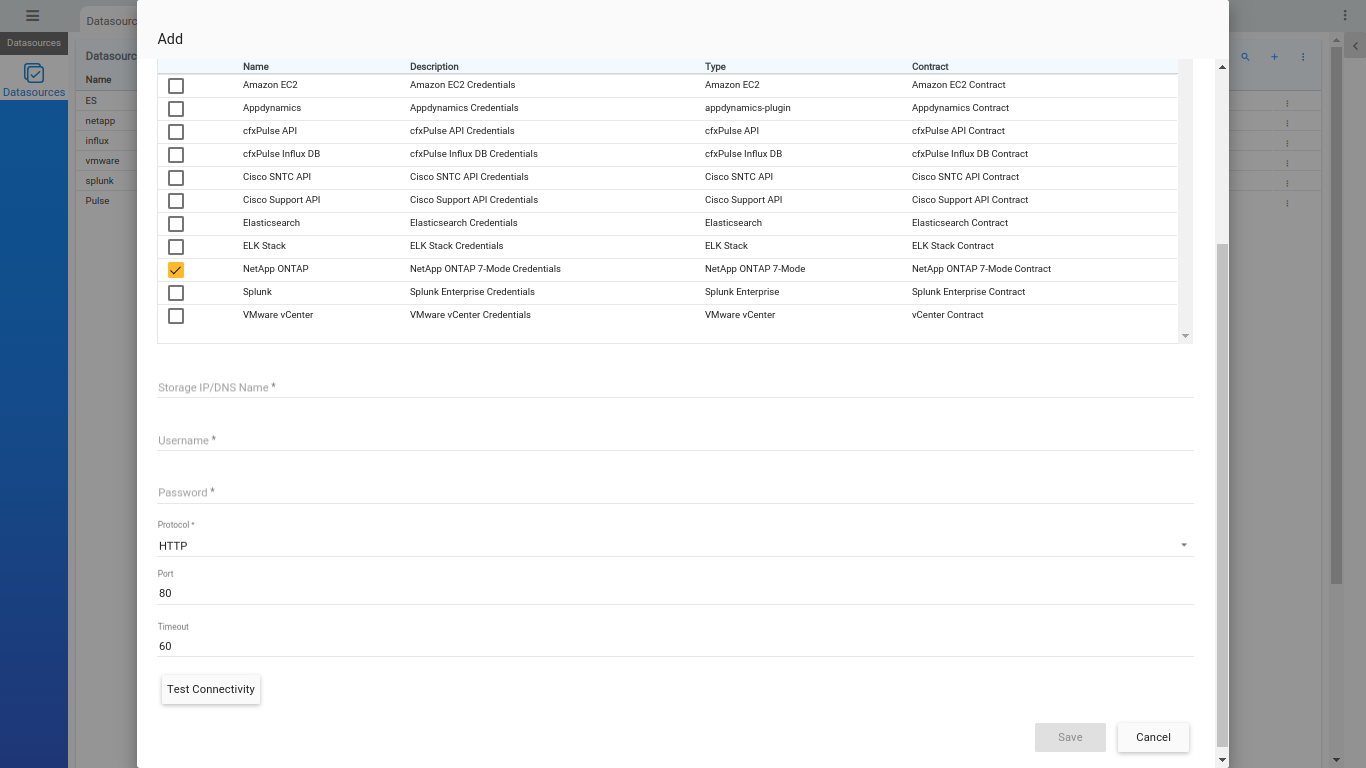This screenshot has height=768, width=1366.
Task: Select the "appdynamics-plugin" type cell
Action: click(x=748, y=108)
